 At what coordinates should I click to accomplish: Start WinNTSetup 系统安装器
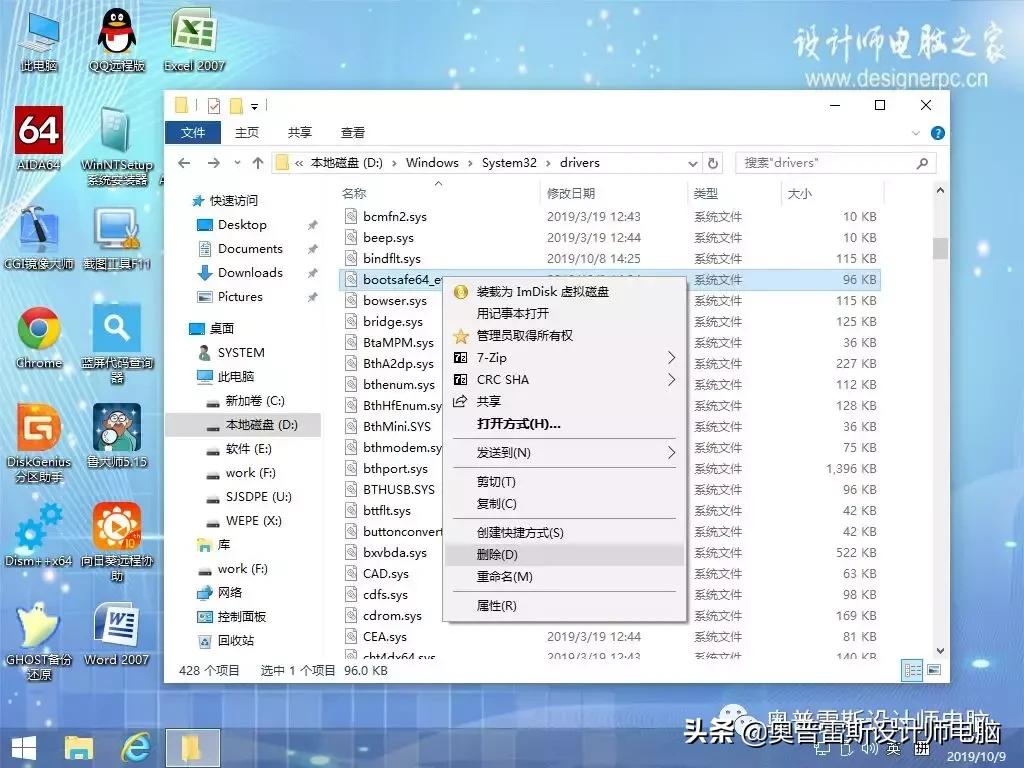pos(118,130)
